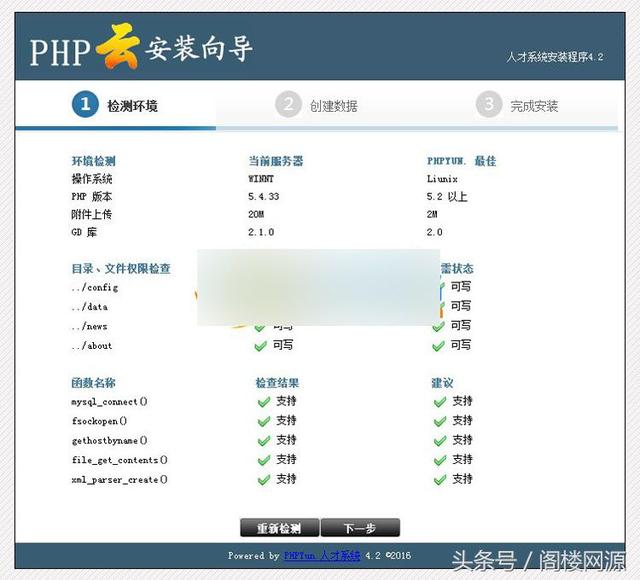Screen dimensions: 640x580
Task: Click the 下一步 next step button
Action: pos(360,528)
